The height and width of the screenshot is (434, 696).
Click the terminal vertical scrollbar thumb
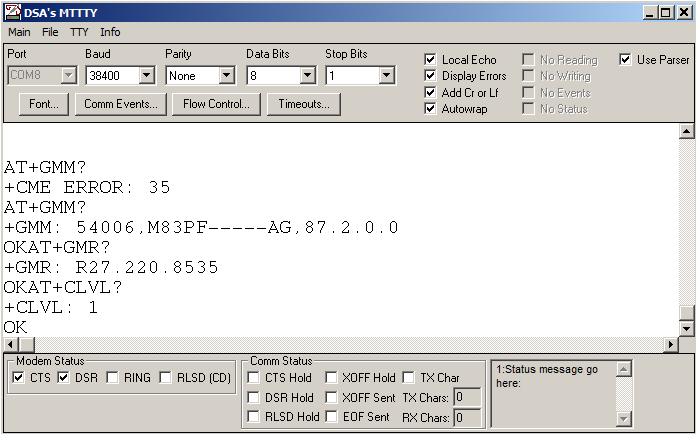tap(686, 312)
